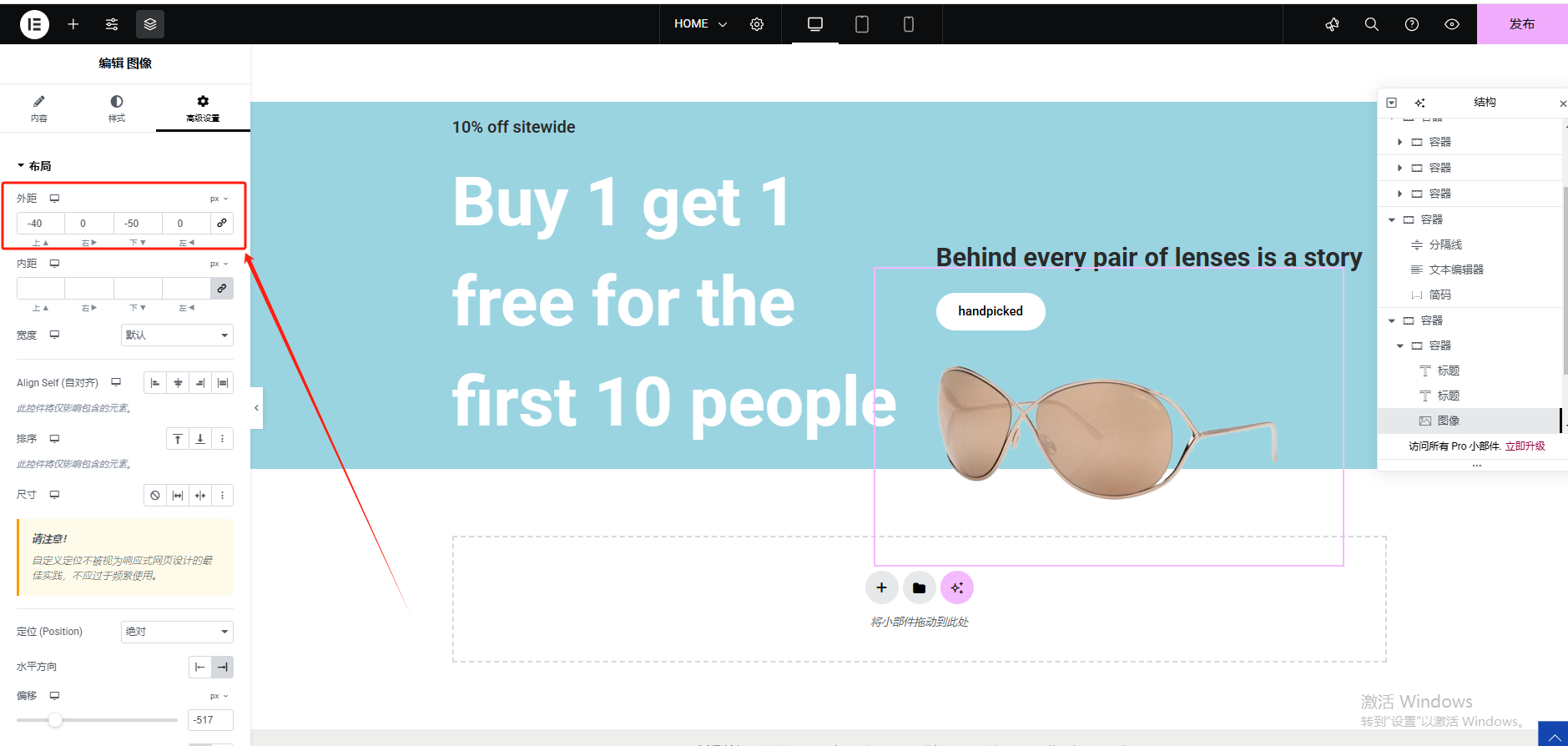Switch to mobile device view
Screen dimensions: 1568x746
click(x=909, y=24)
